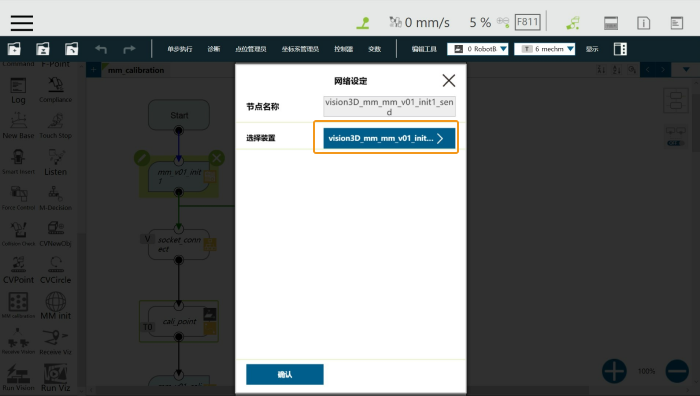Switch to the mm_calibration tab
700x396 pixels.
point(136,70)
